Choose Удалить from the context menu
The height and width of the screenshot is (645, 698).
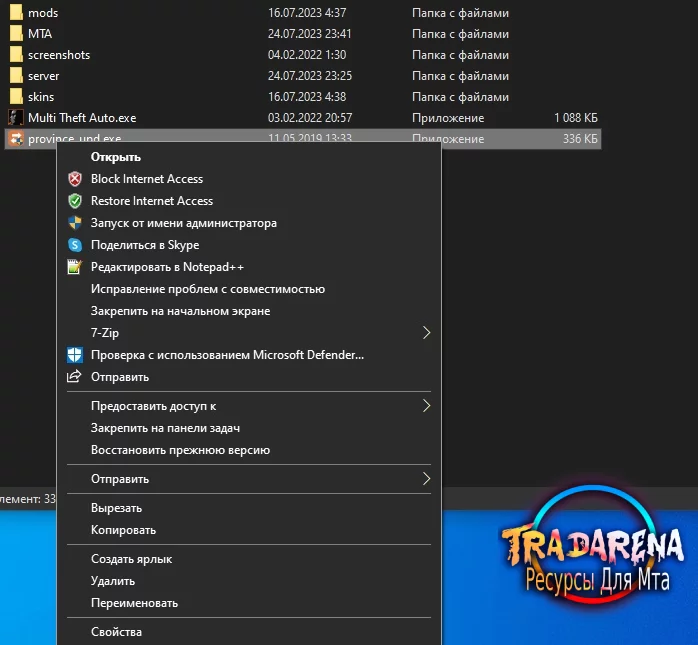tap(113, 581)
